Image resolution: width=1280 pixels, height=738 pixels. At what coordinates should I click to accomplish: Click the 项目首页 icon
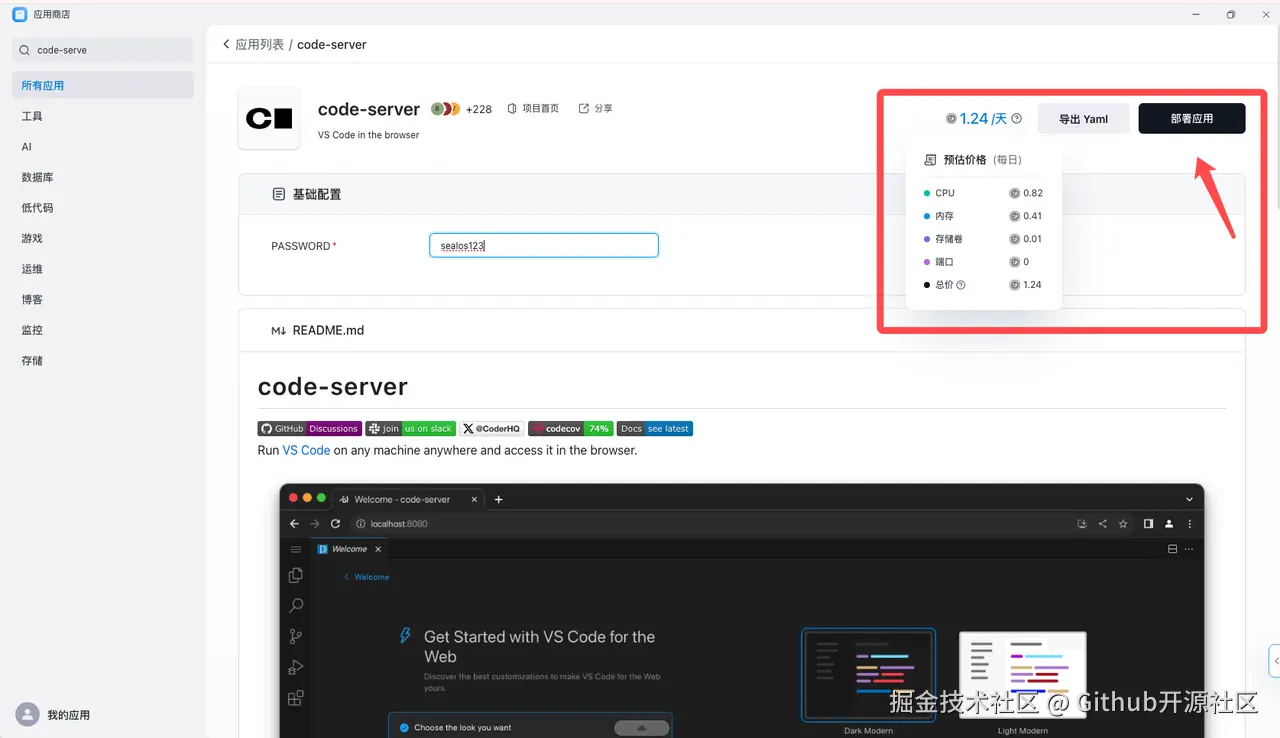[512, 108]
